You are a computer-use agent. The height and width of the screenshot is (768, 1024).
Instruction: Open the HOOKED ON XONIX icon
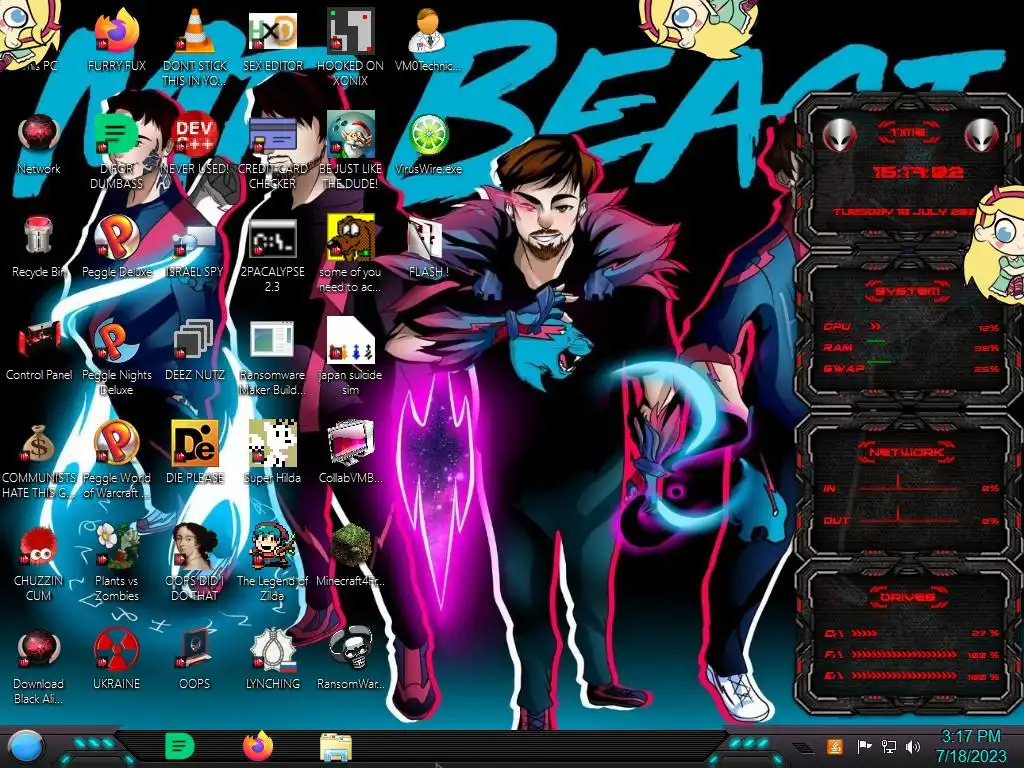click(350, 33)
